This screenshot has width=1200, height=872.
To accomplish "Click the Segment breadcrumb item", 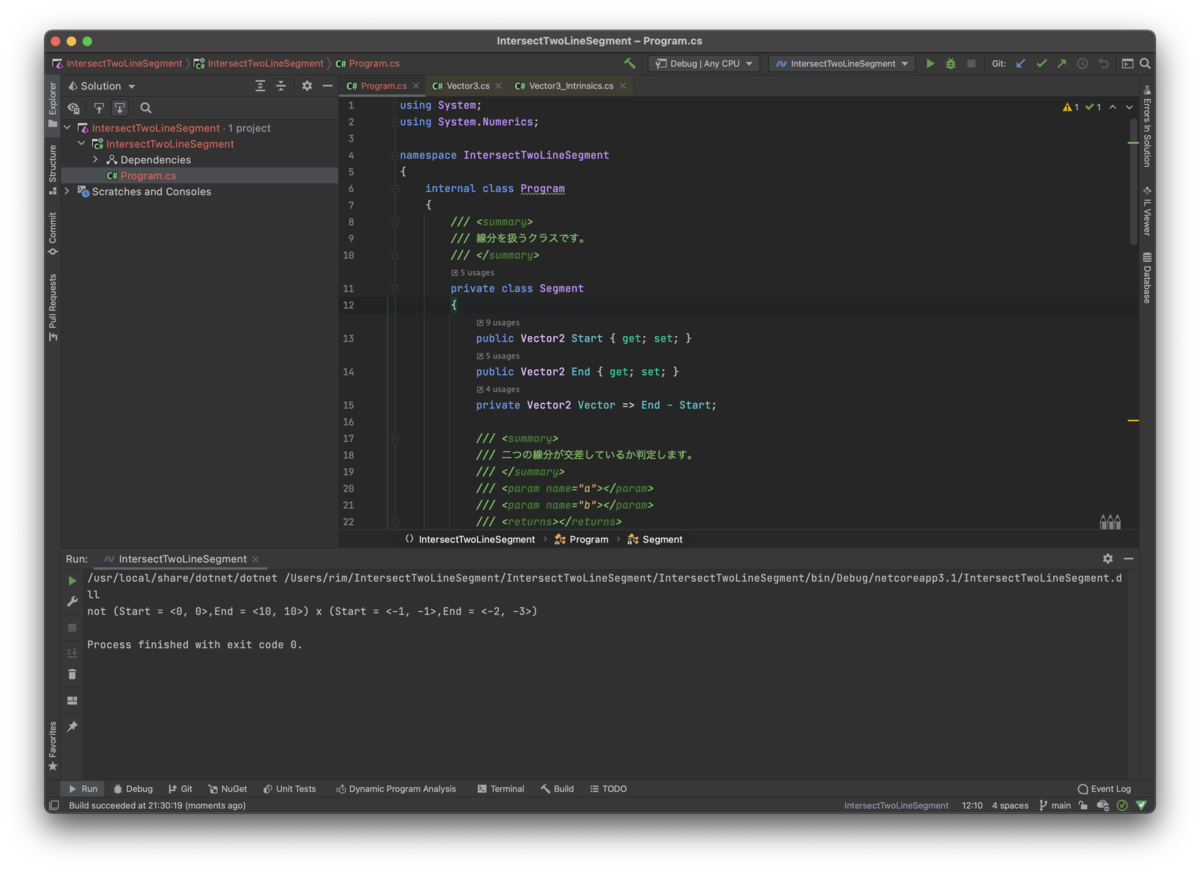I will click(x=655, y=539).
